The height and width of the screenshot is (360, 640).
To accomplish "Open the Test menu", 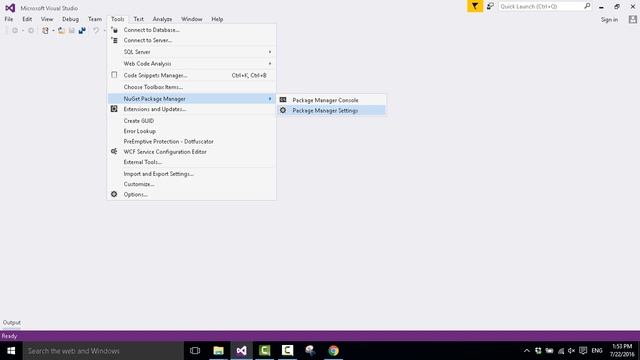I will (x=138, y=19).
